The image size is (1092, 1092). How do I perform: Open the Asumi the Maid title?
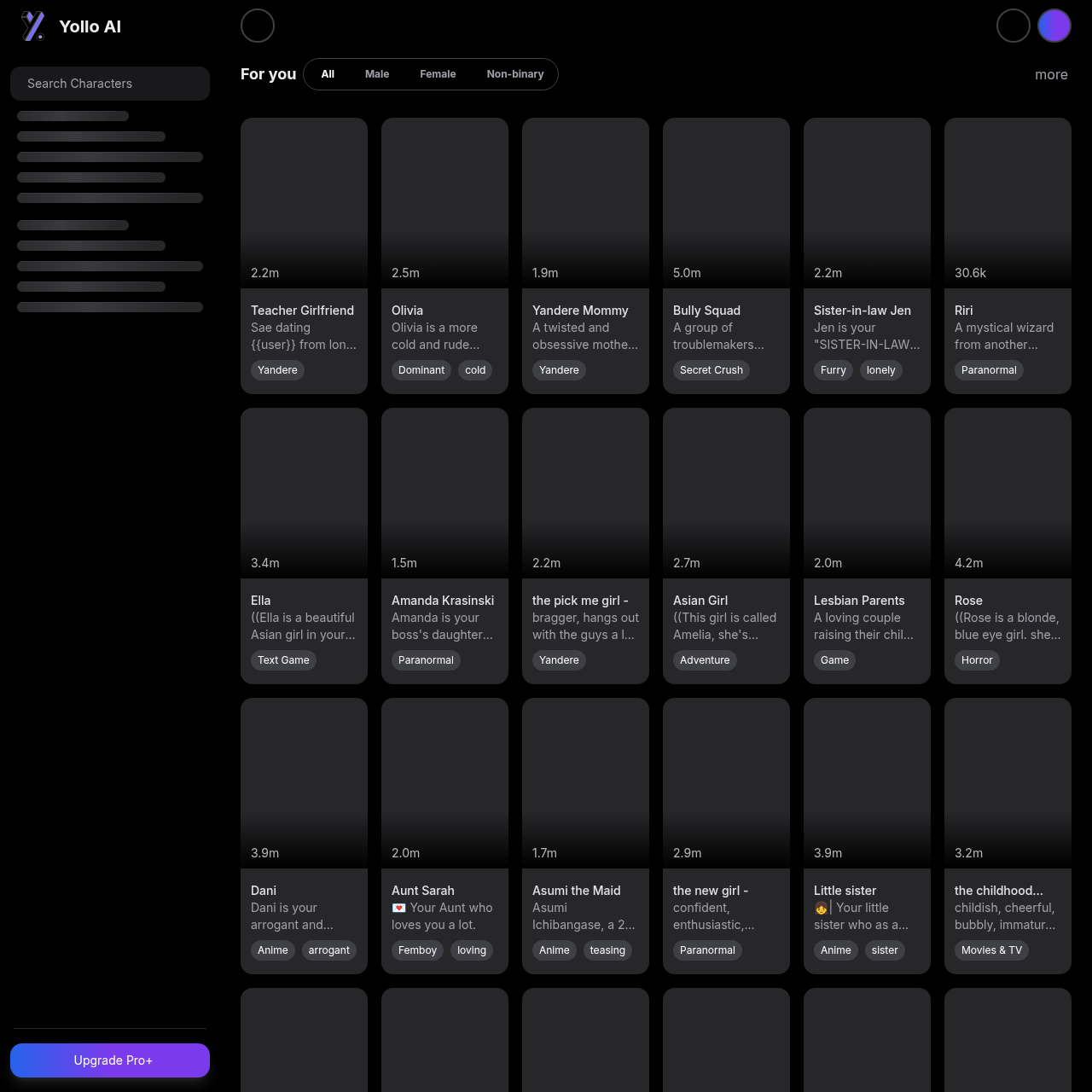coord(576,891)
